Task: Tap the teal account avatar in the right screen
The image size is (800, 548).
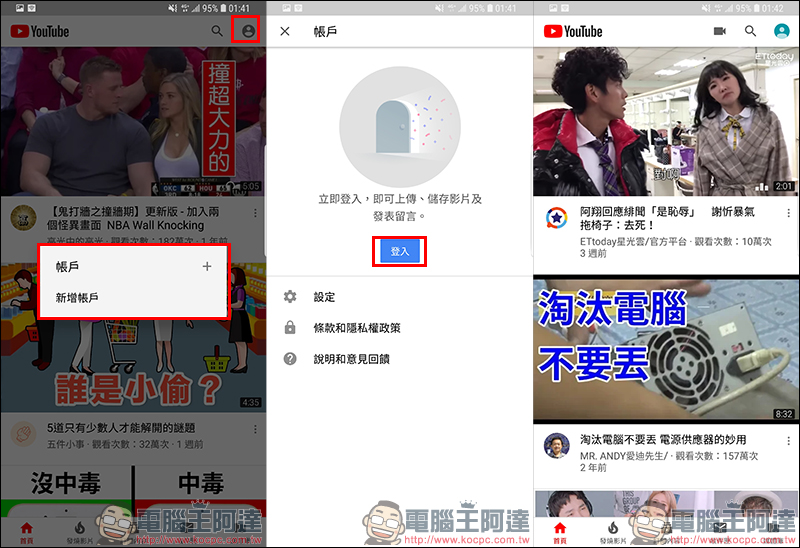Action: (x=782, y=31)
